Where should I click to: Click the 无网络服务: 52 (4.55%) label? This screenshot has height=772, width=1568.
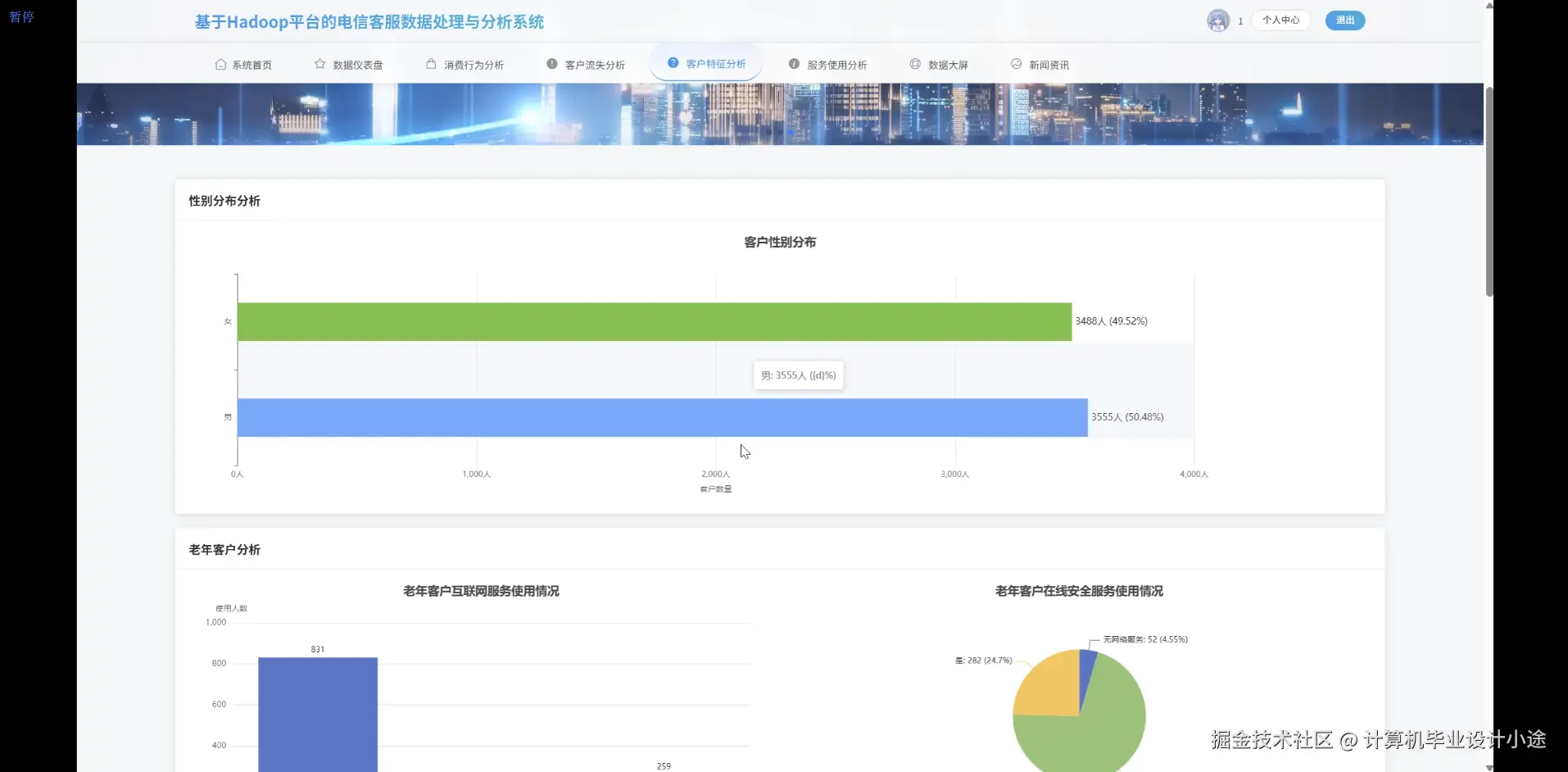tap(1145, 639)
